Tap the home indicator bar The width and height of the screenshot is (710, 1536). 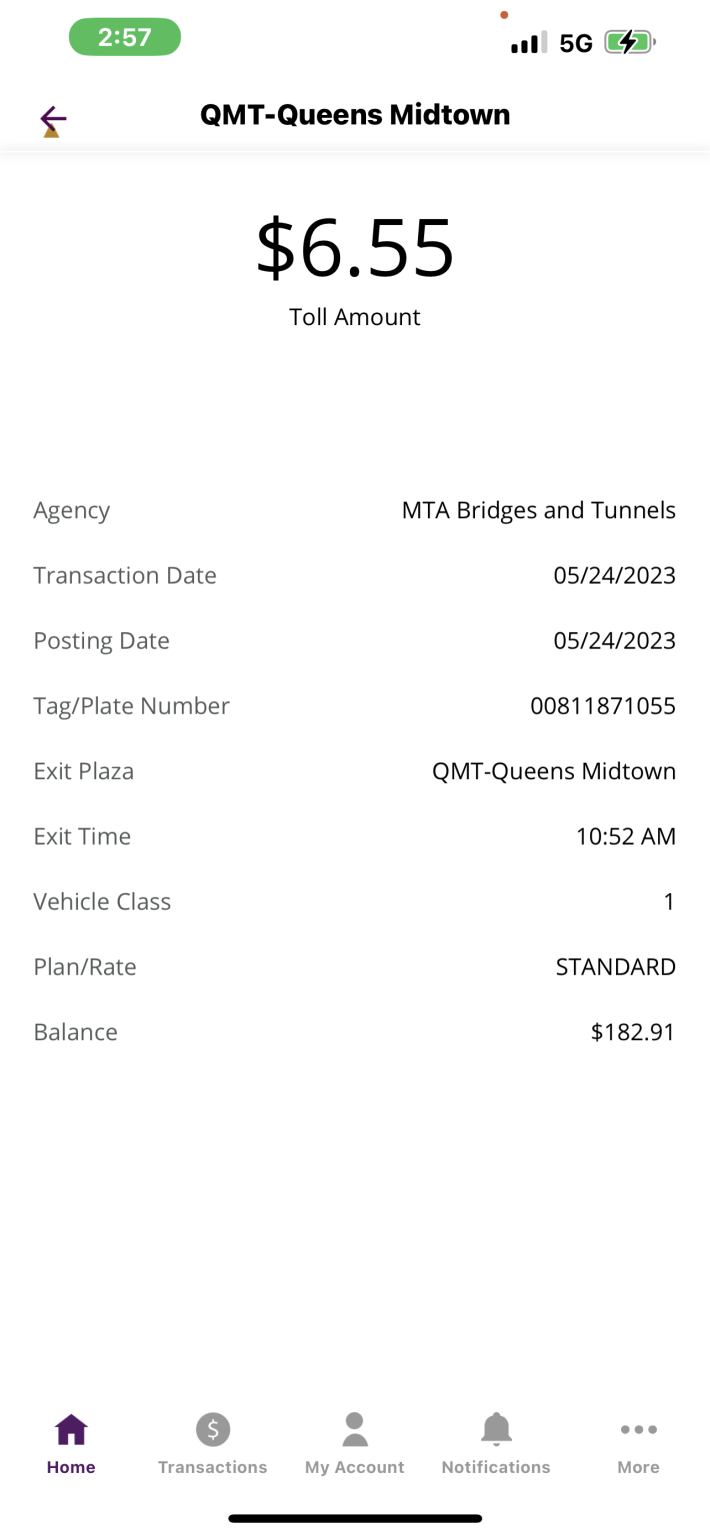tap(355, 1518)
